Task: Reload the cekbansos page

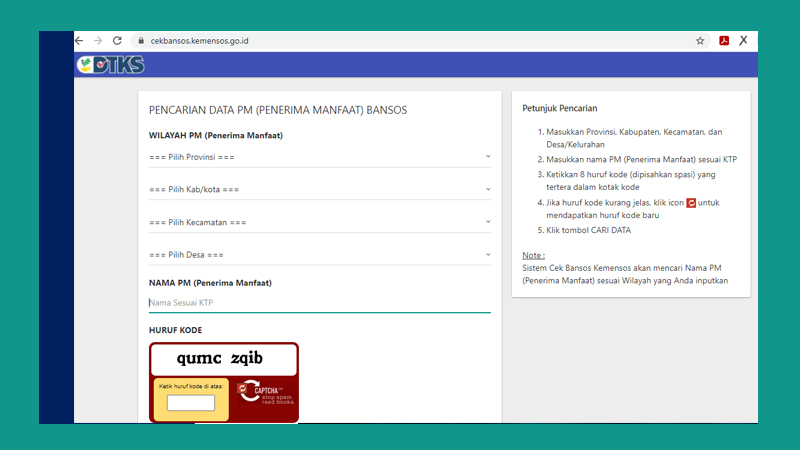Action: pyautogui.click(x=117, y=41)
